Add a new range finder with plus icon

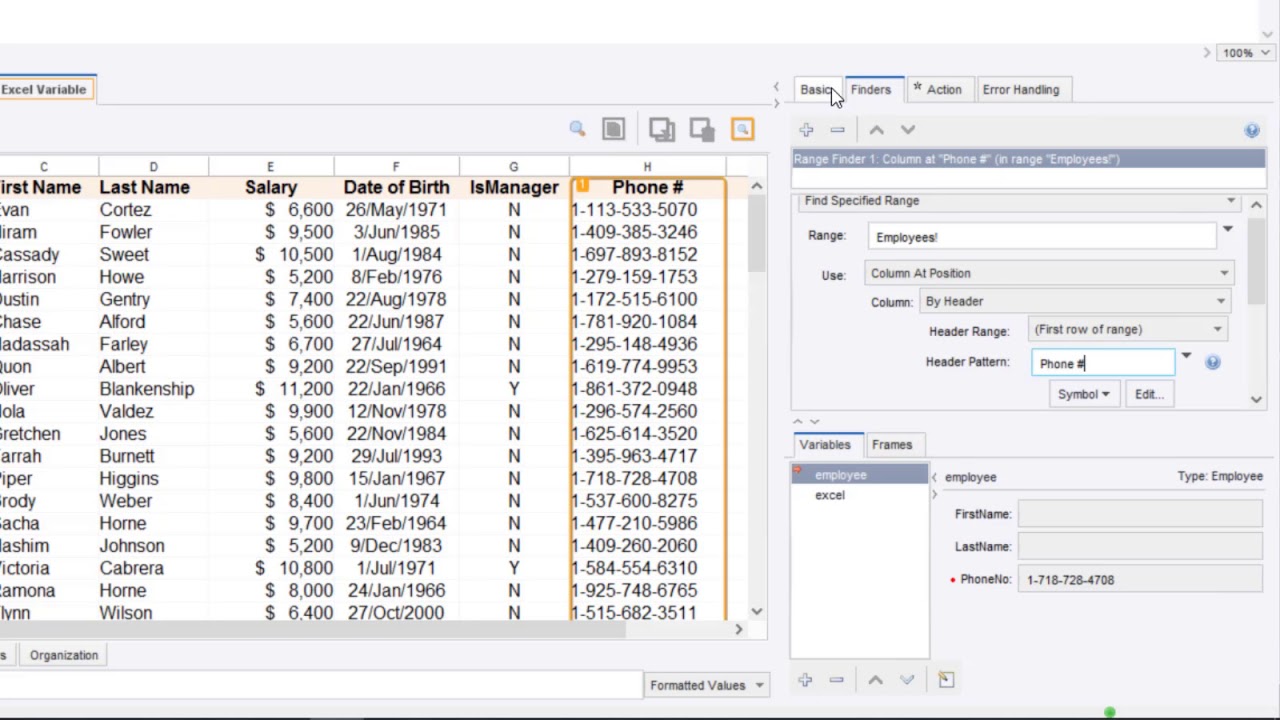click(x=806, y=129)
